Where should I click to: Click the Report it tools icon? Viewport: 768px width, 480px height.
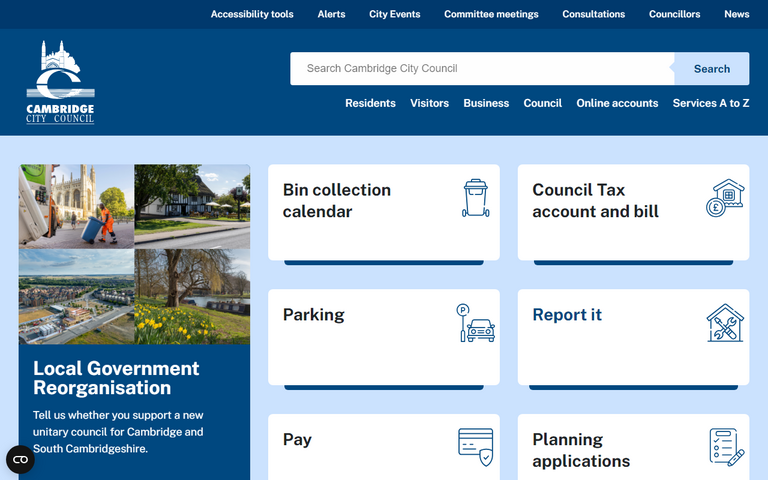725,323
